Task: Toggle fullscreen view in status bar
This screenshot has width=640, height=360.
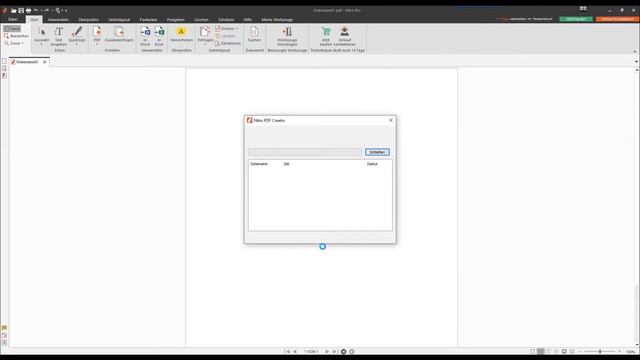Action: (564, 351)
